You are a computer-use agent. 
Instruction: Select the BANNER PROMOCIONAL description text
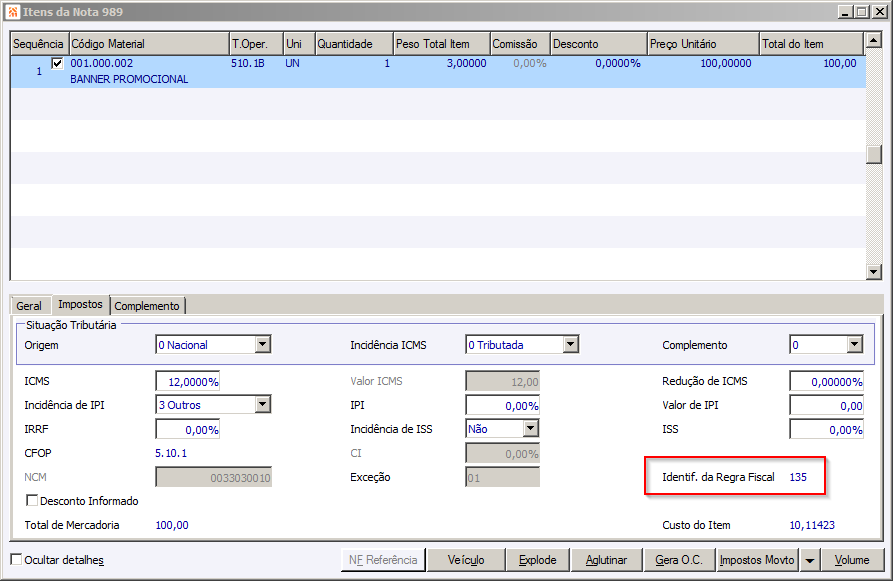(x=129, y=79)
